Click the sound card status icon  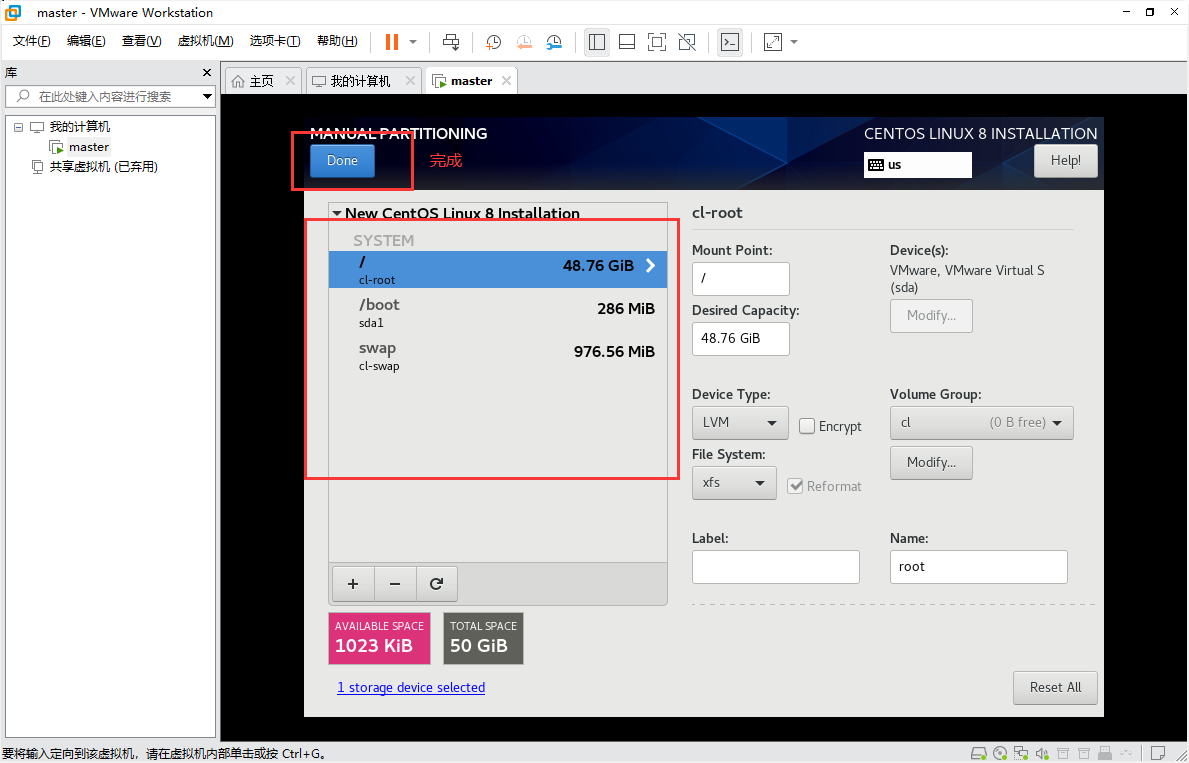click(1042, 753)
